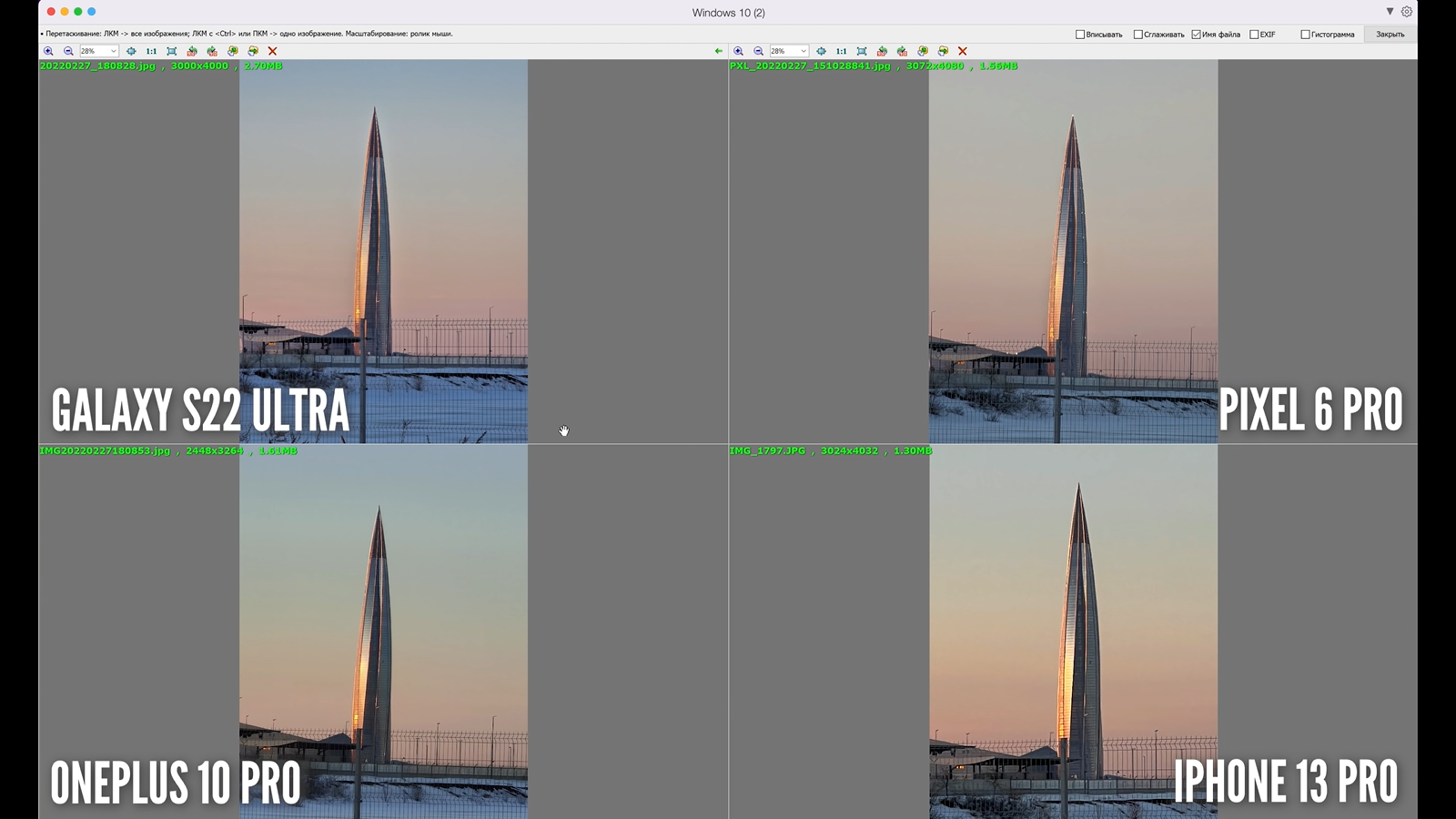Click zoom out icon in right toolbar
The image size is (1456, 819).
758,52
